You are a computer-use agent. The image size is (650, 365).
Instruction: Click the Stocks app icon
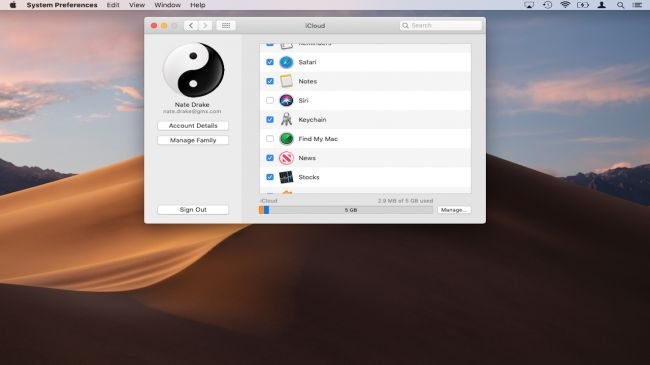pos(286,177)
